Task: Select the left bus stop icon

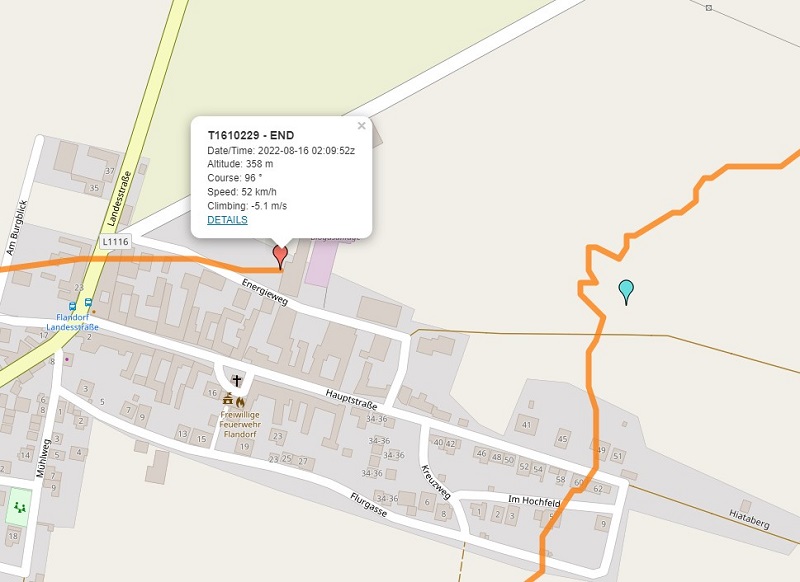Action: click(x=72, y=307)
